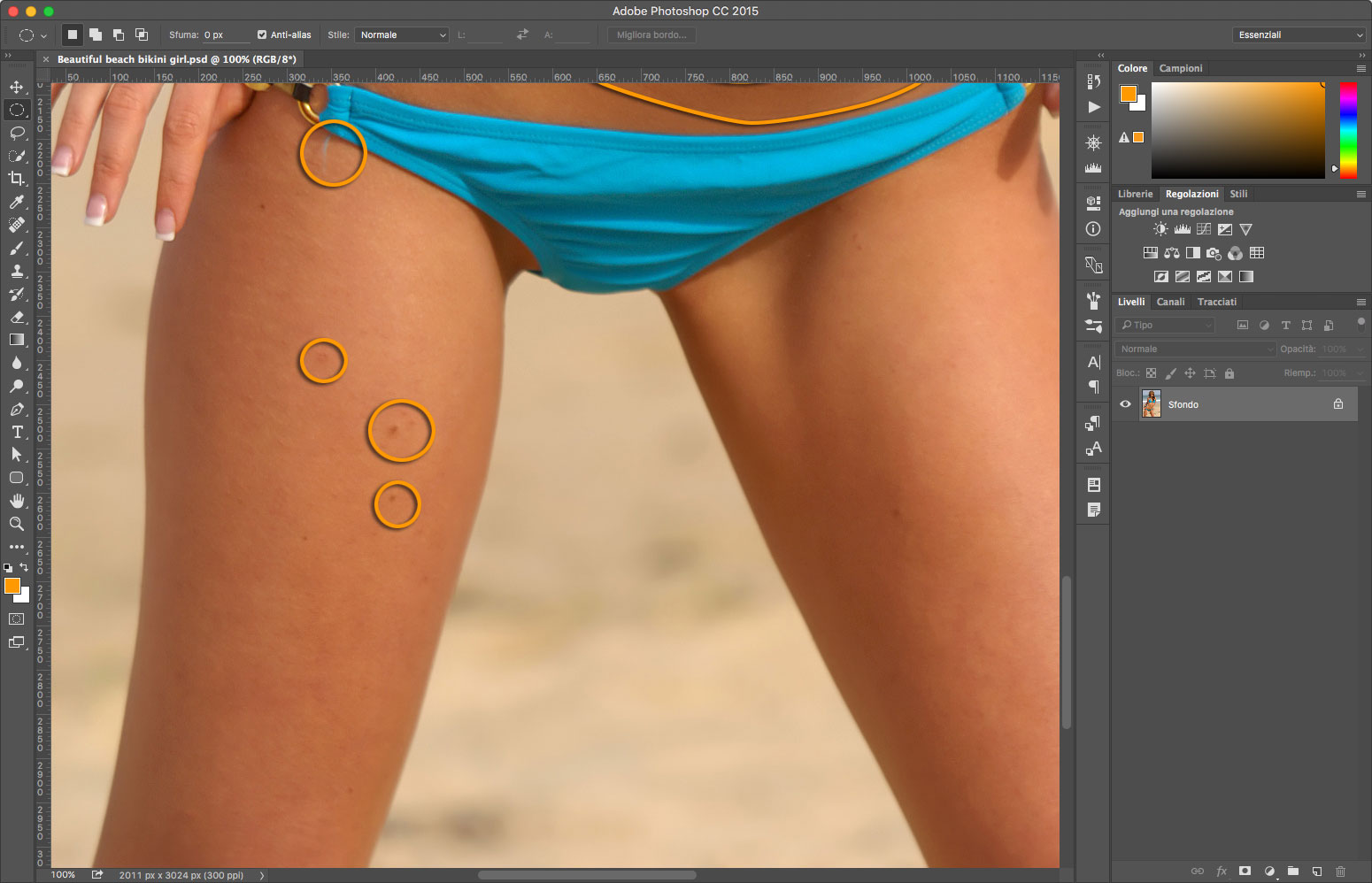
Task: Choose Subtract from selection mode
Action: tap(119, 35)
